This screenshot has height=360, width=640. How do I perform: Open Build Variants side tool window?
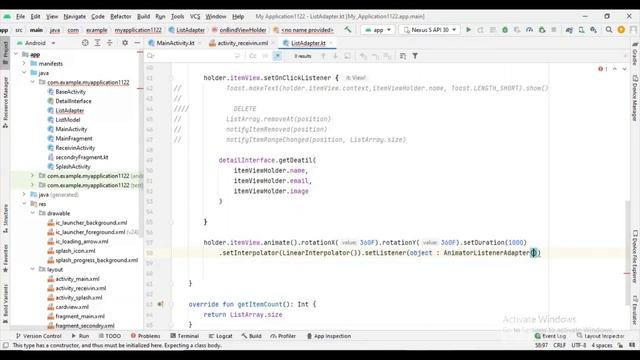point(5,304)
